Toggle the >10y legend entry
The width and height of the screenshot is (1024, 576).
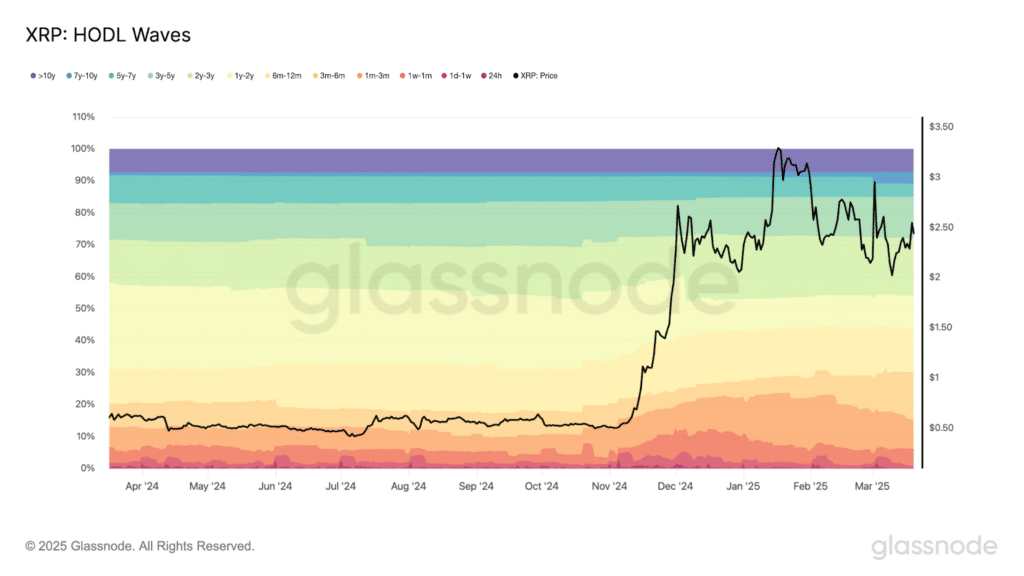[x=43, y=76]
